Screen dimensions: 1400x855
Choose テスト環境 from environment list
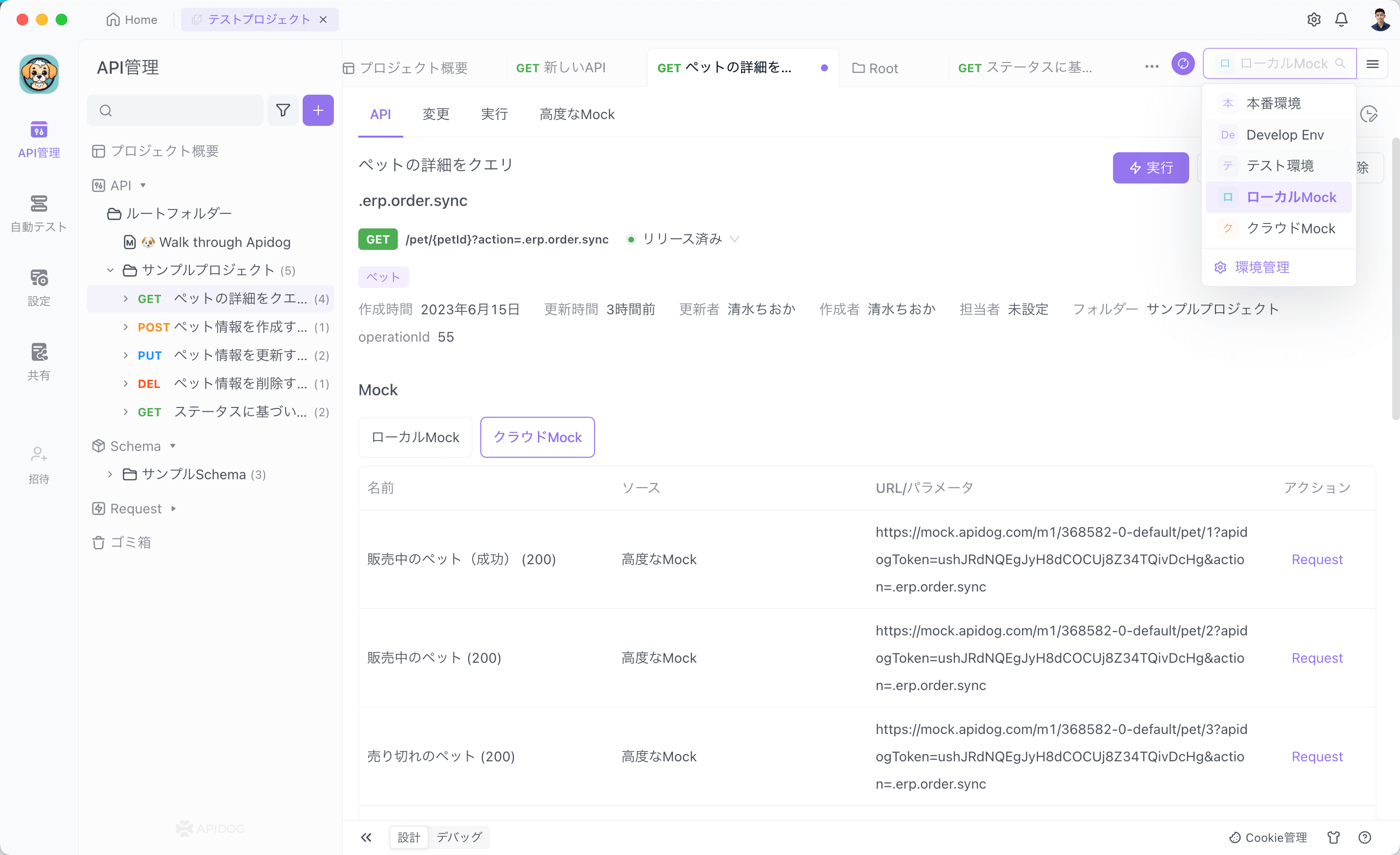coord(1278,166)
